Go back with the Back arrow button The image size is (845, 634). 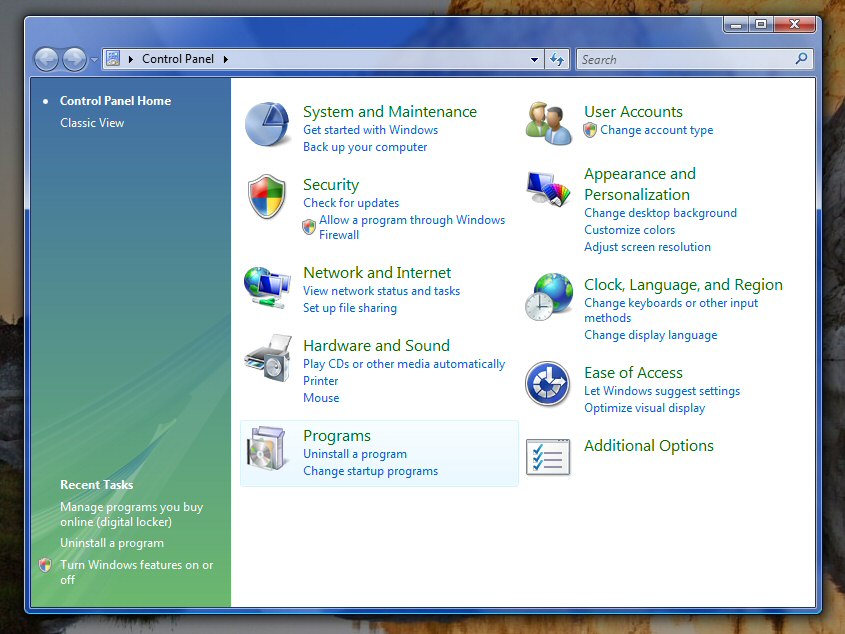46,59
